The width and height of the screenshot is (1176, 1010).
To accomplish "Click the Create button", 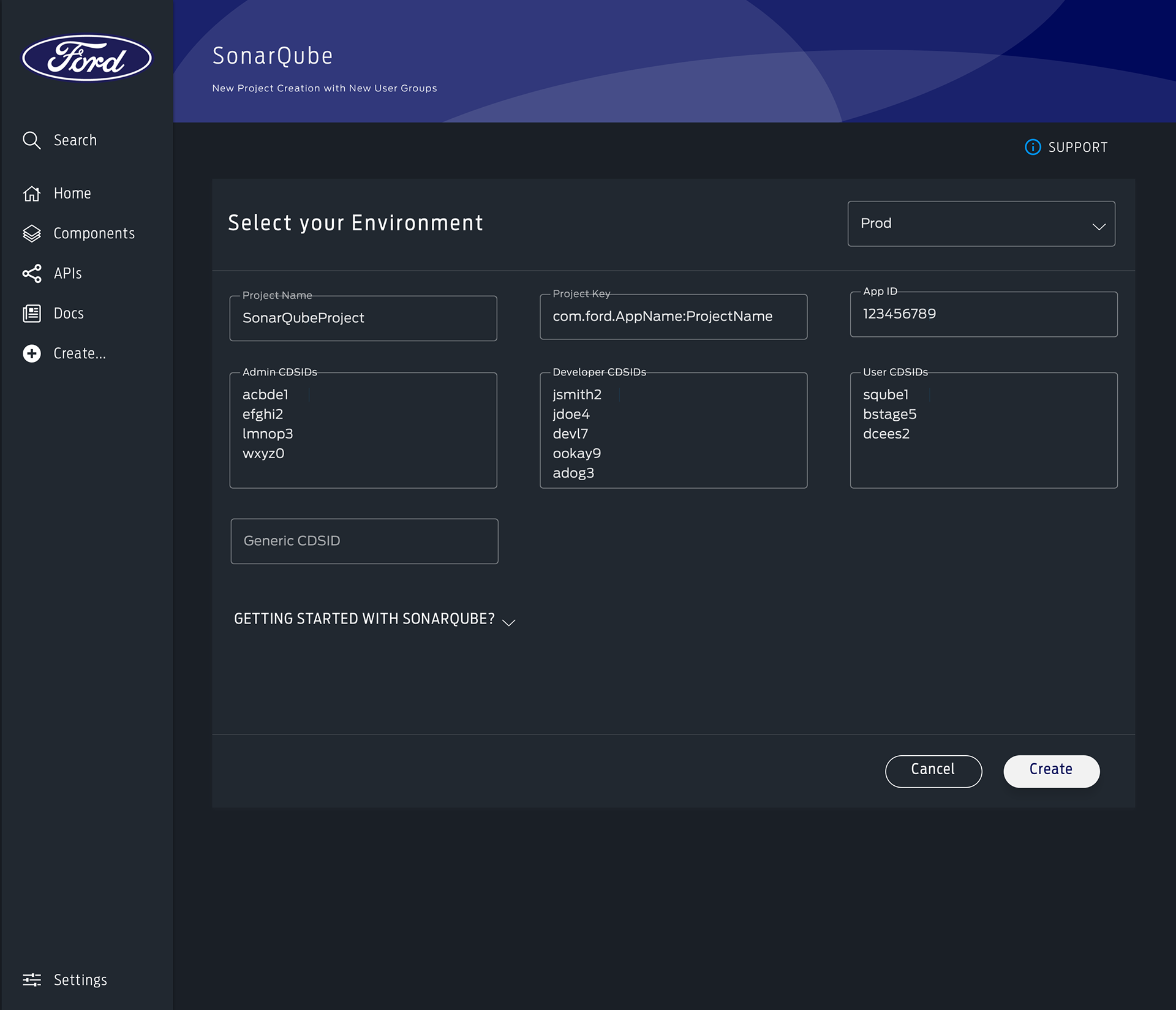I will (1051, 771).
